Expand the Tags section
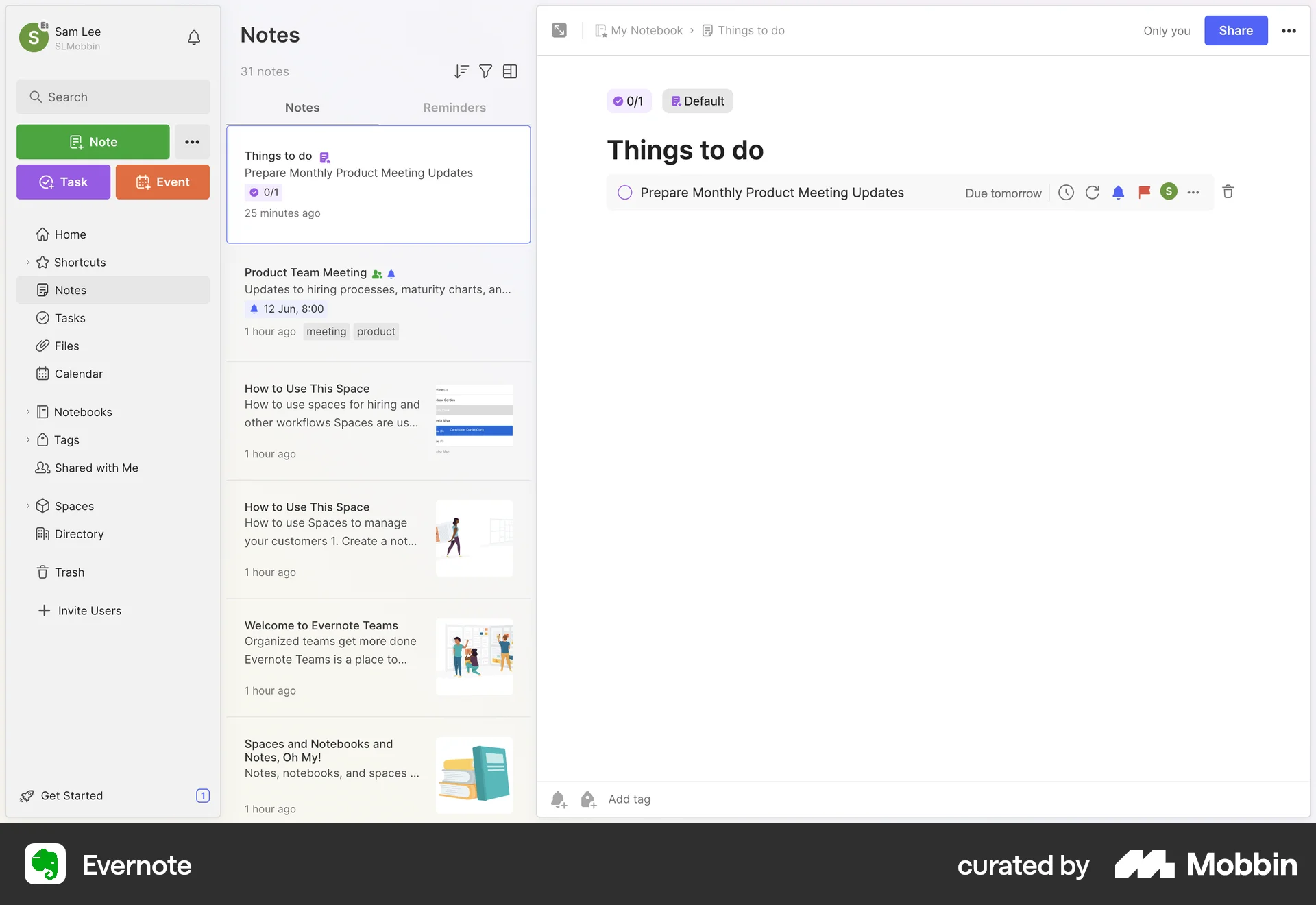 tap(28, 439)
